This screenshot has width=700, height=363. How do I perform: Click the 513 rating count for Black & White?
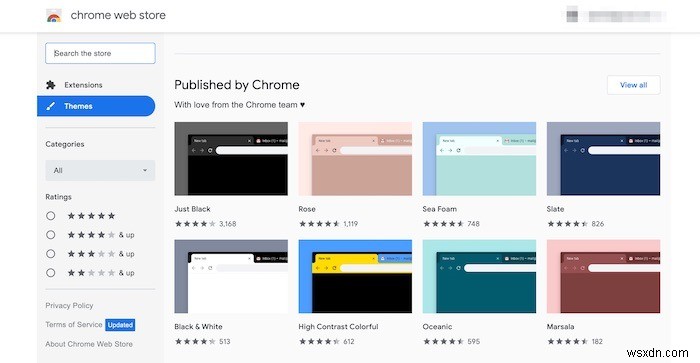point(225,342)
